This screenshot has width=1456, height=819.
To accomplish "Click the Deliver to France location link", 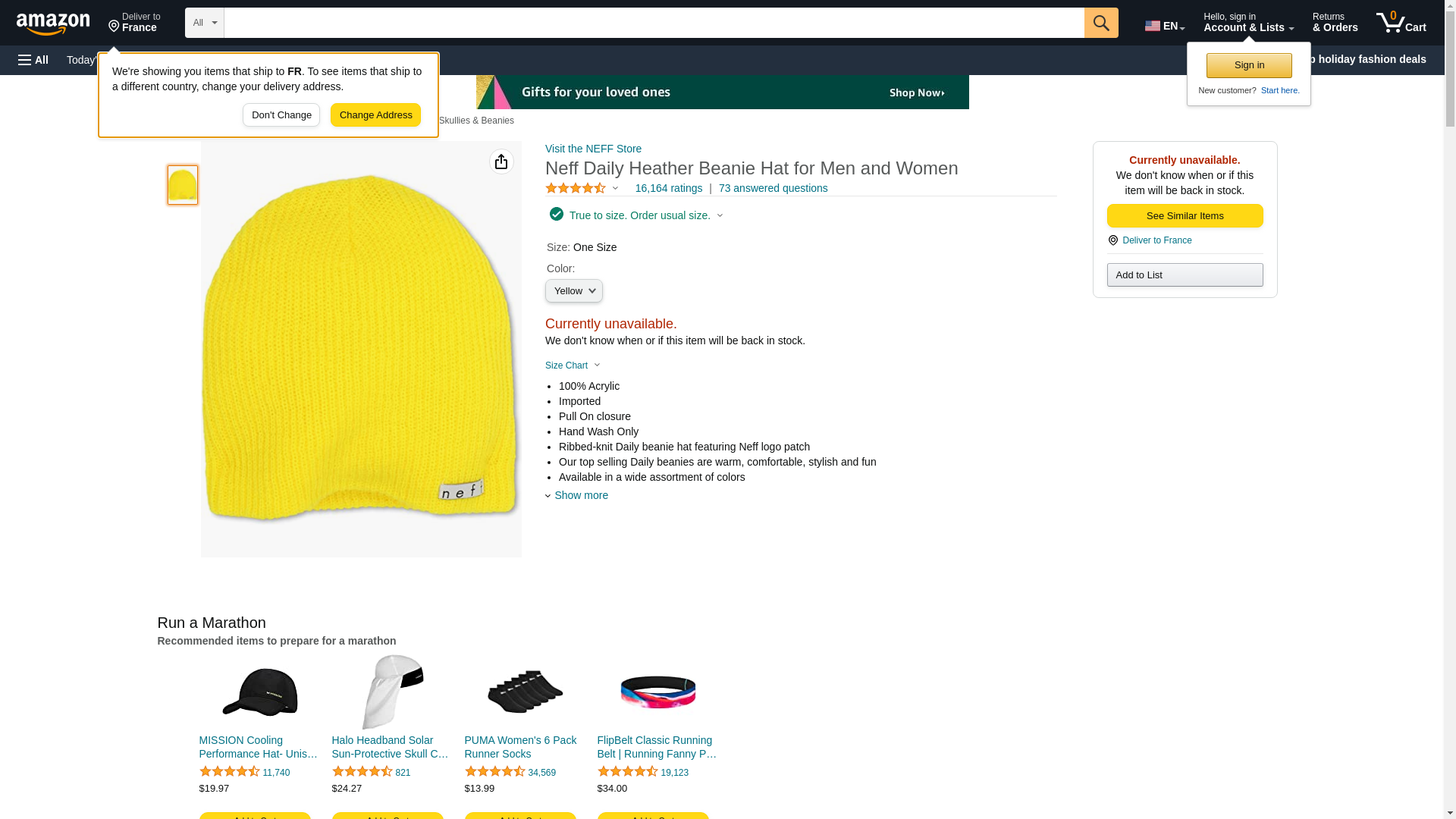I will click(x=134, y=23).
